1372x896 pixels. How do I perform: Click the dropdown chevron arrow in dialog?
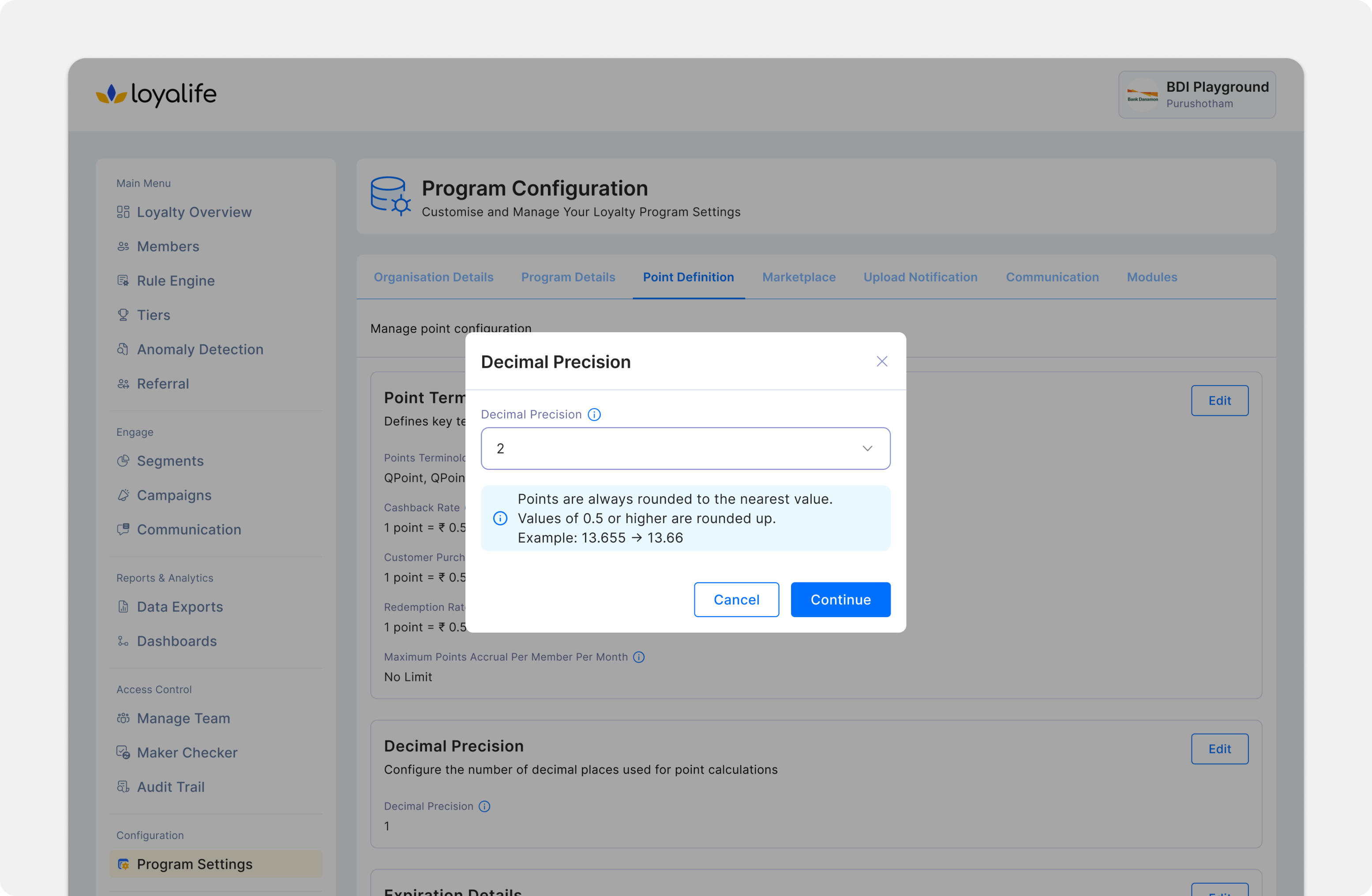[x=867, y=449]
